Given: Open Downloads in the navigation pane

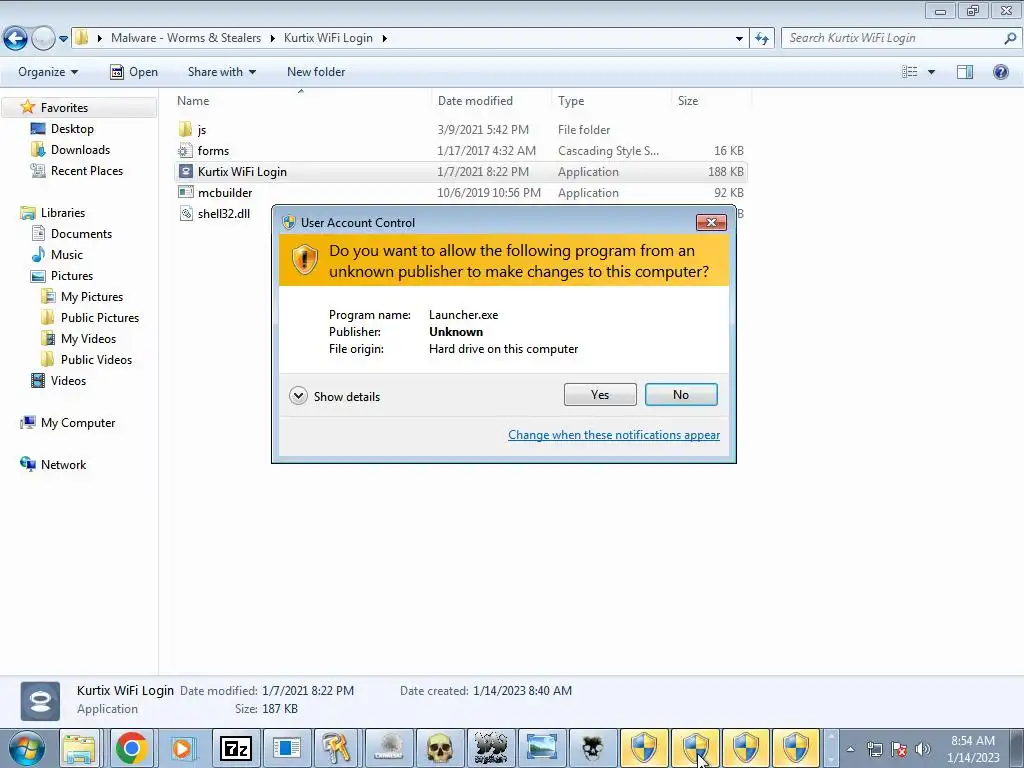Looking at the screenshot, I should pyautogui.click(x=80, y=150).
